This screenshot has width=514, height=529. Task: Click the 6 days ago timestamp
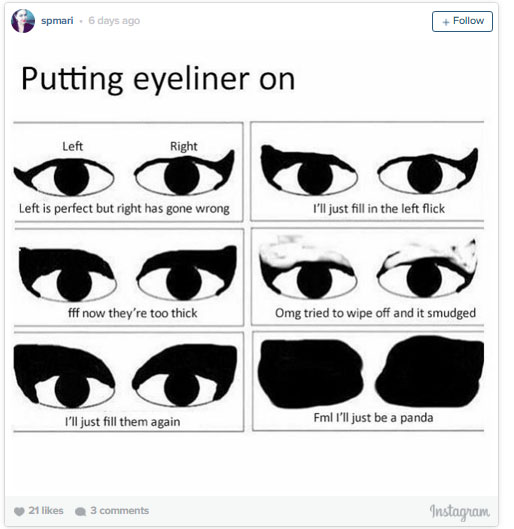click(114, 21)
